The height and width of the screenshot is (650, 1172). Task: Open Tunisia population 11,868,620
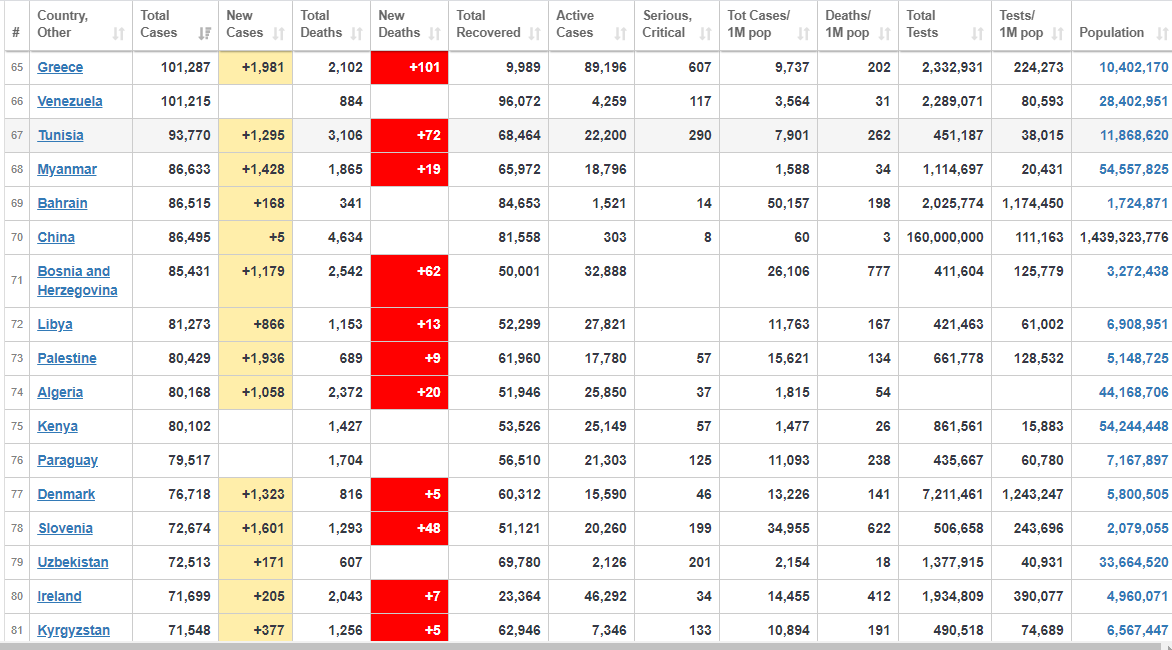point(1134,135)
